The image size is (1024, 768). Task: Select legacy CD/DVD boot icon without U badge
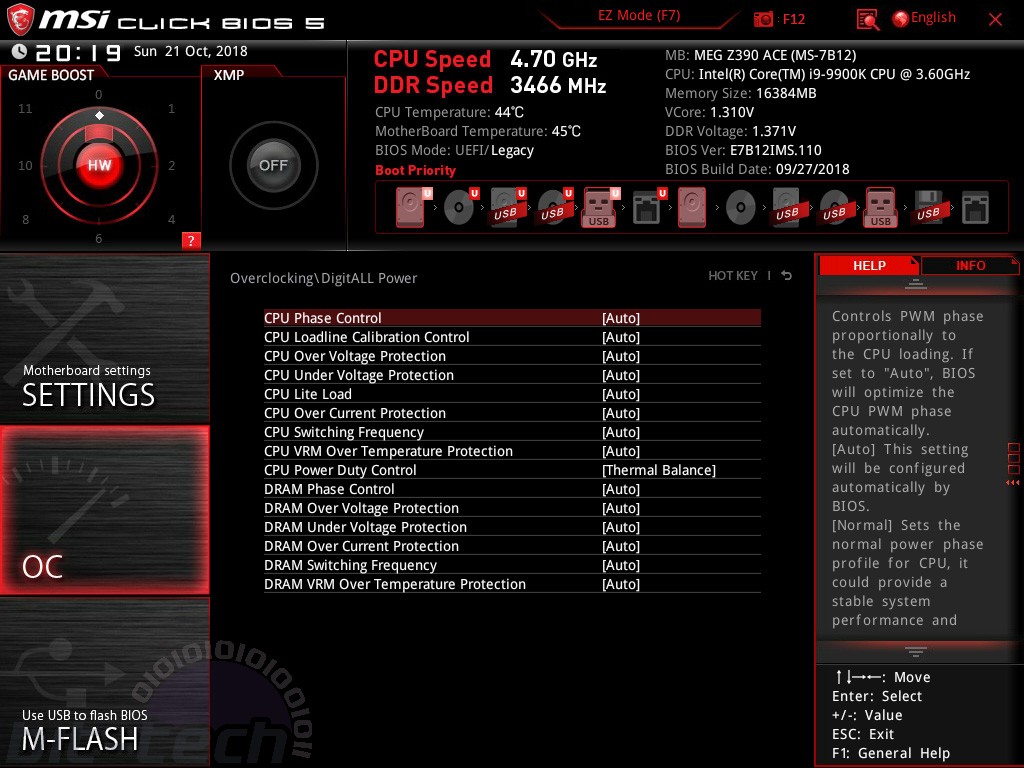[x=741, y=208]
